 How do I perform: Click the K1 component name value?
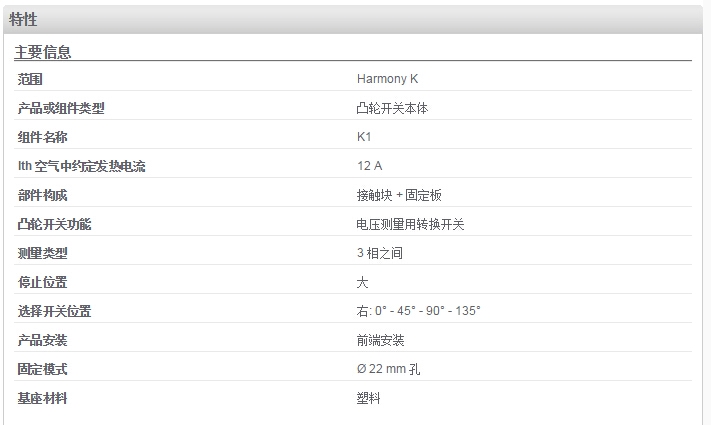[x=364, y=137]
